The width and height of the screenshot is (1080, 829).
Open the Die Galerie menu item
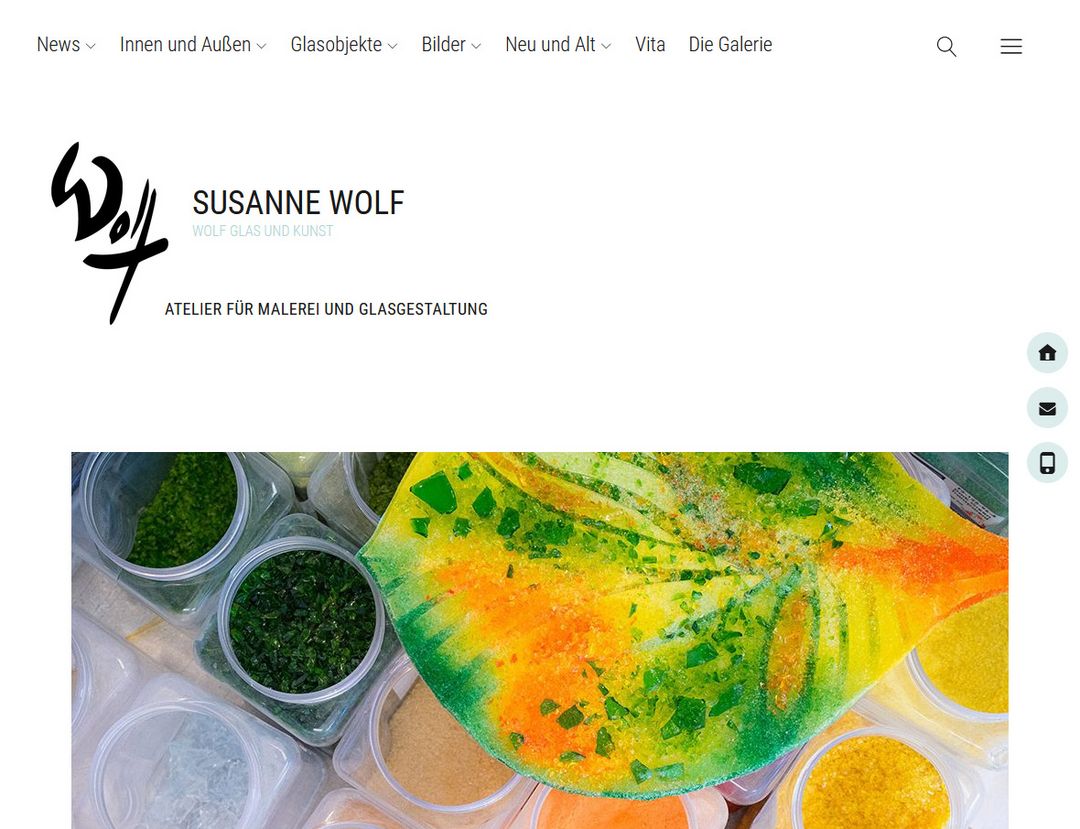point(730,44)
